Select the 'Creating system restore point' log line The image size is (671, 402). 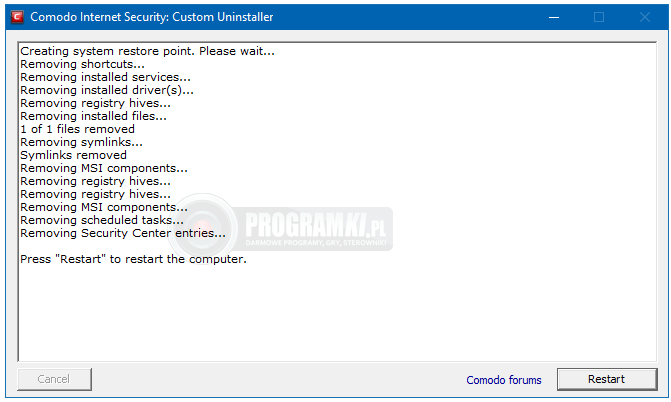[x=147, y=51]
